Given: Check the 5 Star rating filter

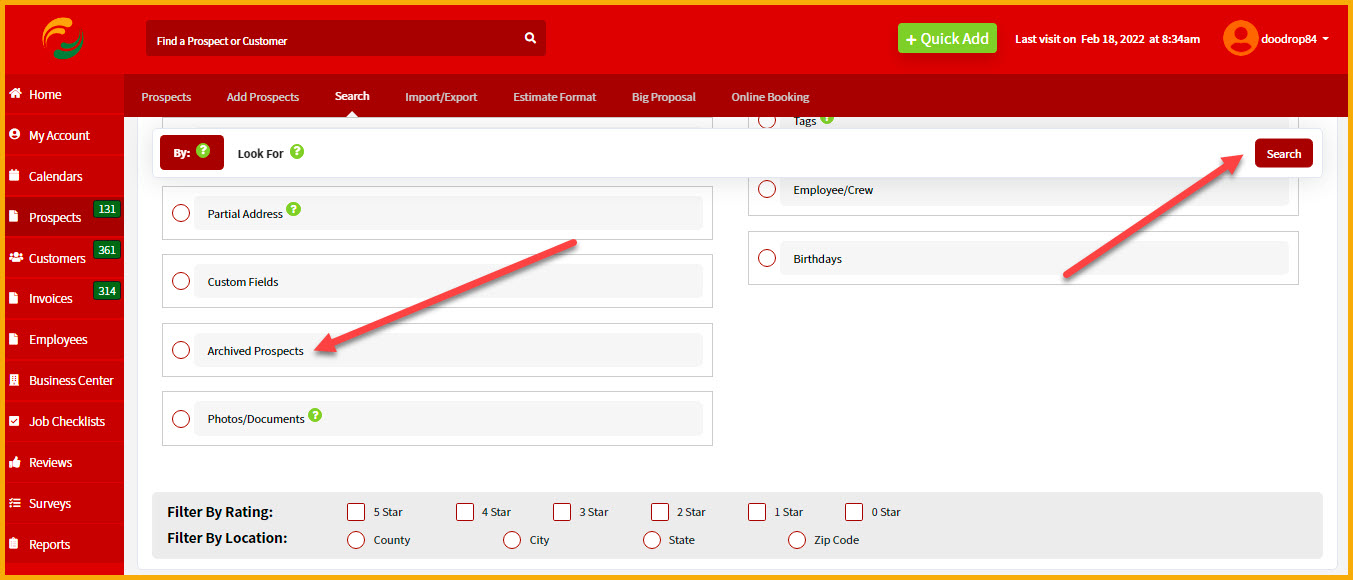Looking at the screenshot, I should click(x=356, y=512).
